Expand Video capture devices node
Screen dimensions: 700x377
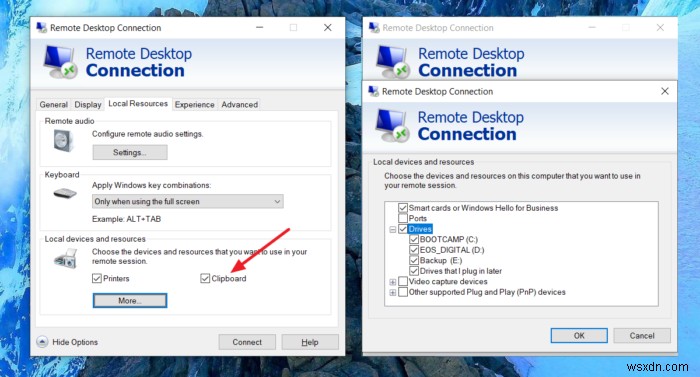click(392, 282)
